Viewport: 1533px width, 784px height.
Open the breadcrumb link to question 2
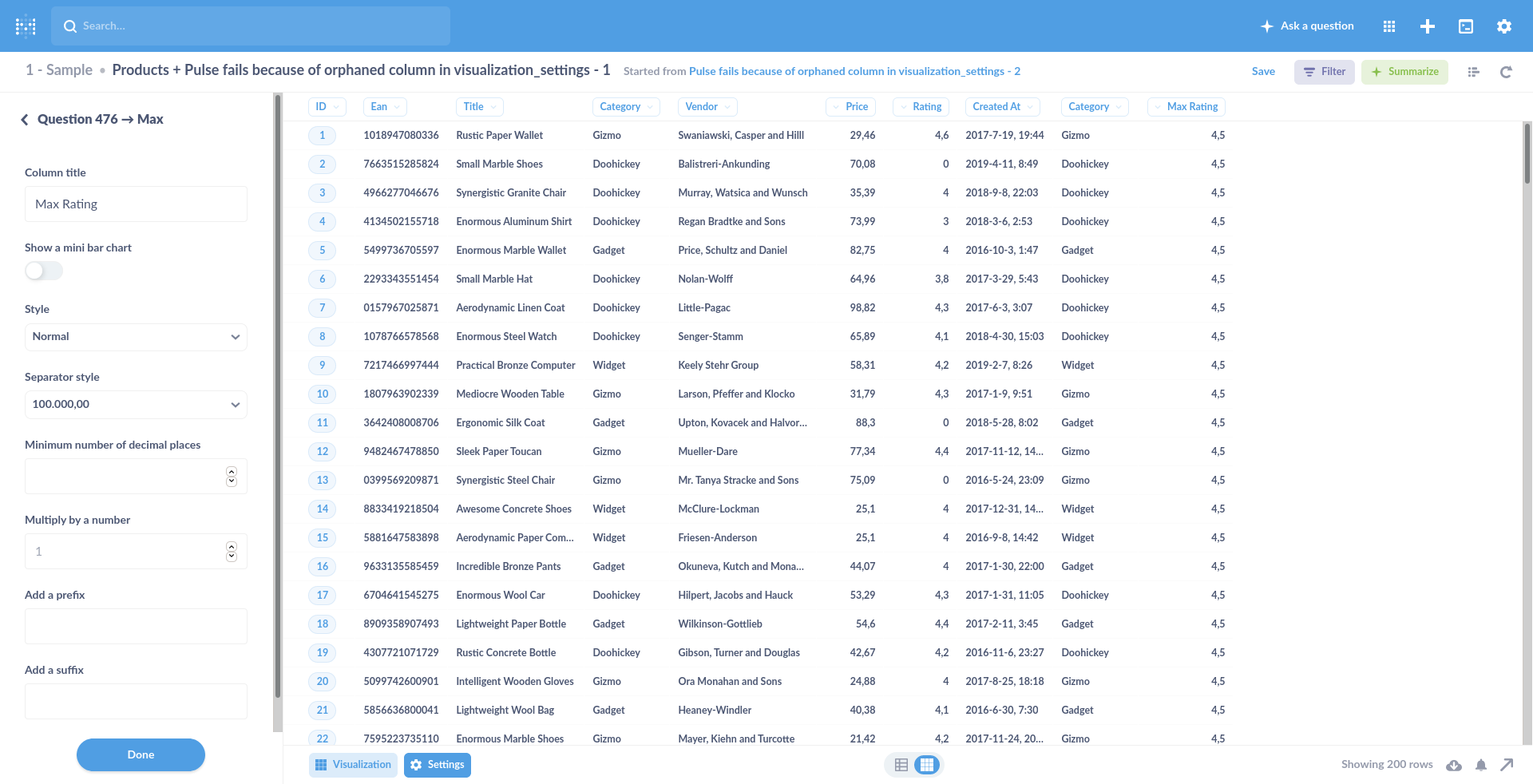[x=854, y=70]
